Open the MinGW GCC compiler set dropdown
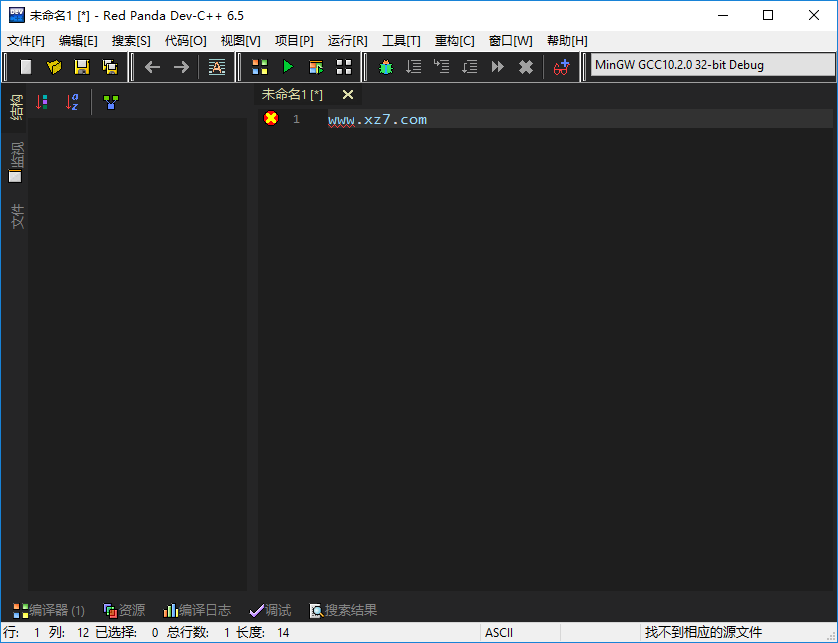 click(710, 66)
